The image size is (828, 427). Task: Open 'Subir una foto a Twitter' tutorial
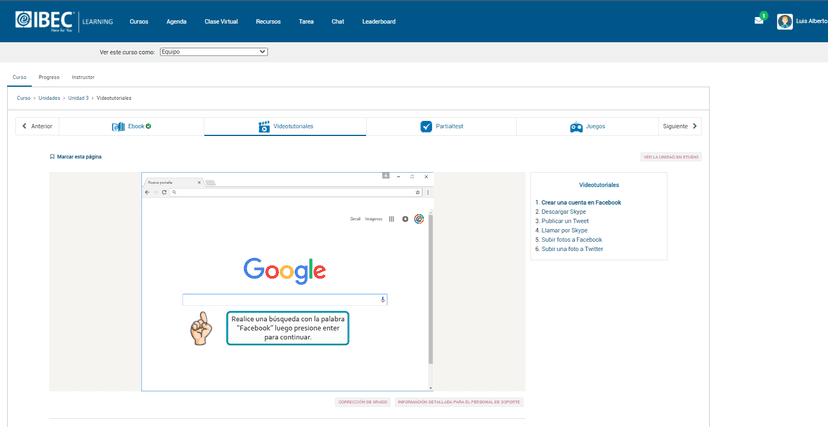572,249
